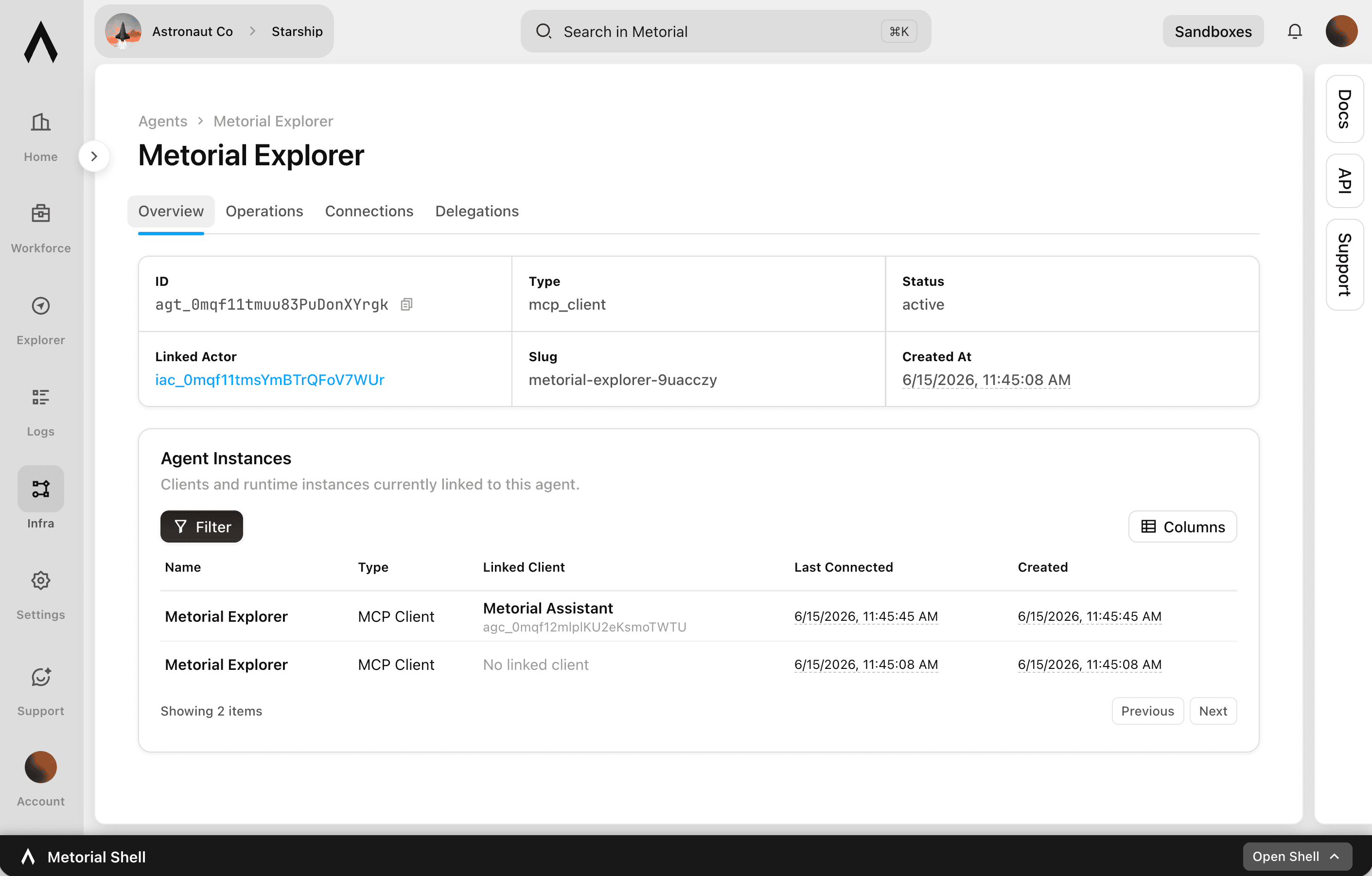Go to Previous page of instances
Screen dimensions: 1372x876
click(1147, 710)
